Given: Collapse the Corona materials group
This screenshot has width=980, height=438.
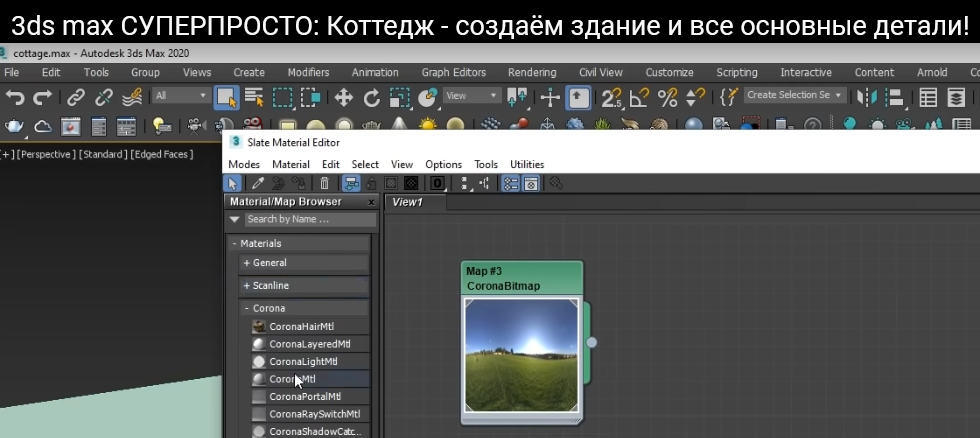Looking at the screenshot, I should click(x=268, y=308).
